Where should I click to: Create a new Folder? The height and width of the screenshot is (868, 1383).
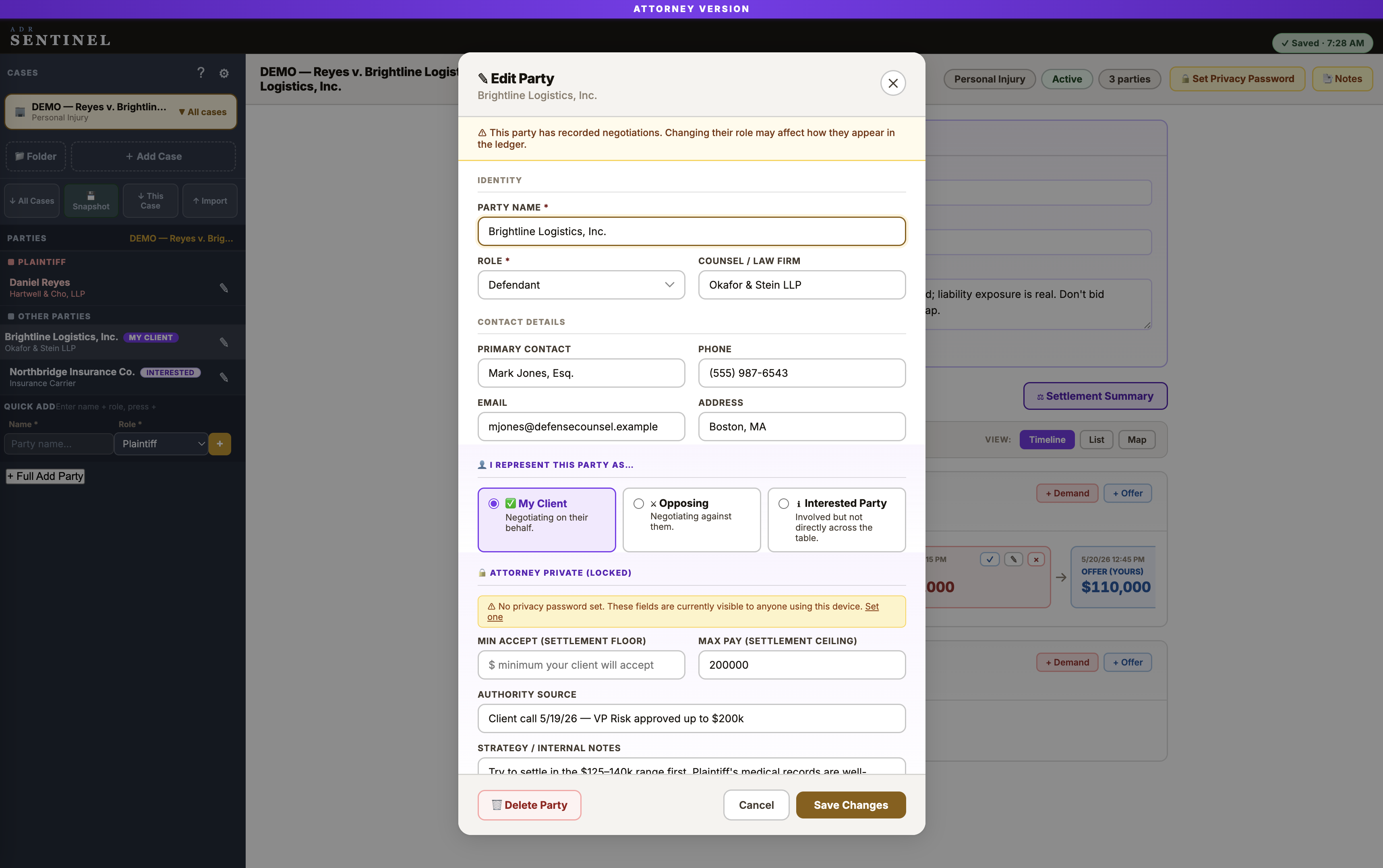coord(35,156)
